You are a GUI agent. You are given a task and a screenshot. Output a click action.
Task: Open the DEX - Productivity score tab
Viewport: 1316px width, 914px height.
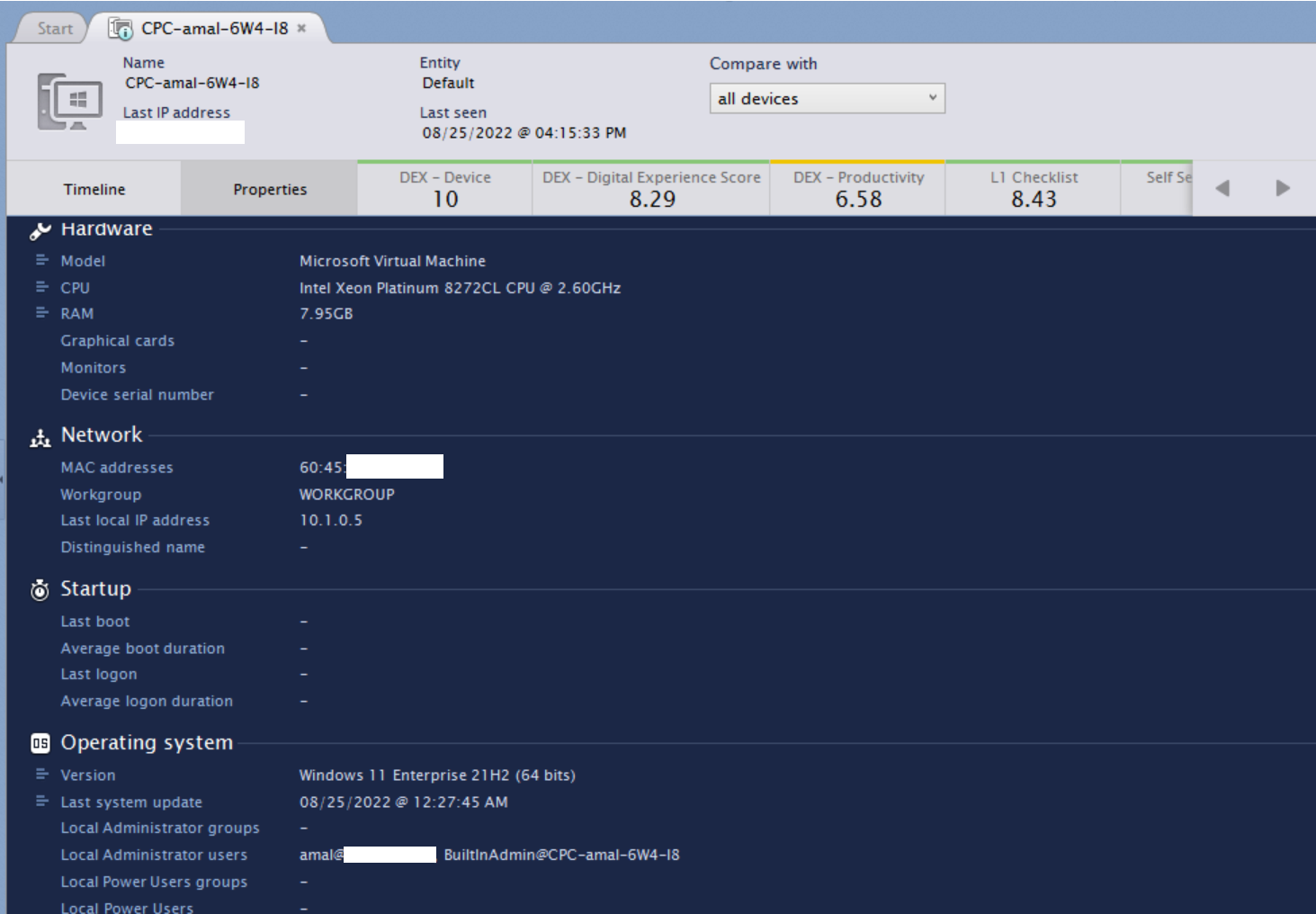pos(858,189)
